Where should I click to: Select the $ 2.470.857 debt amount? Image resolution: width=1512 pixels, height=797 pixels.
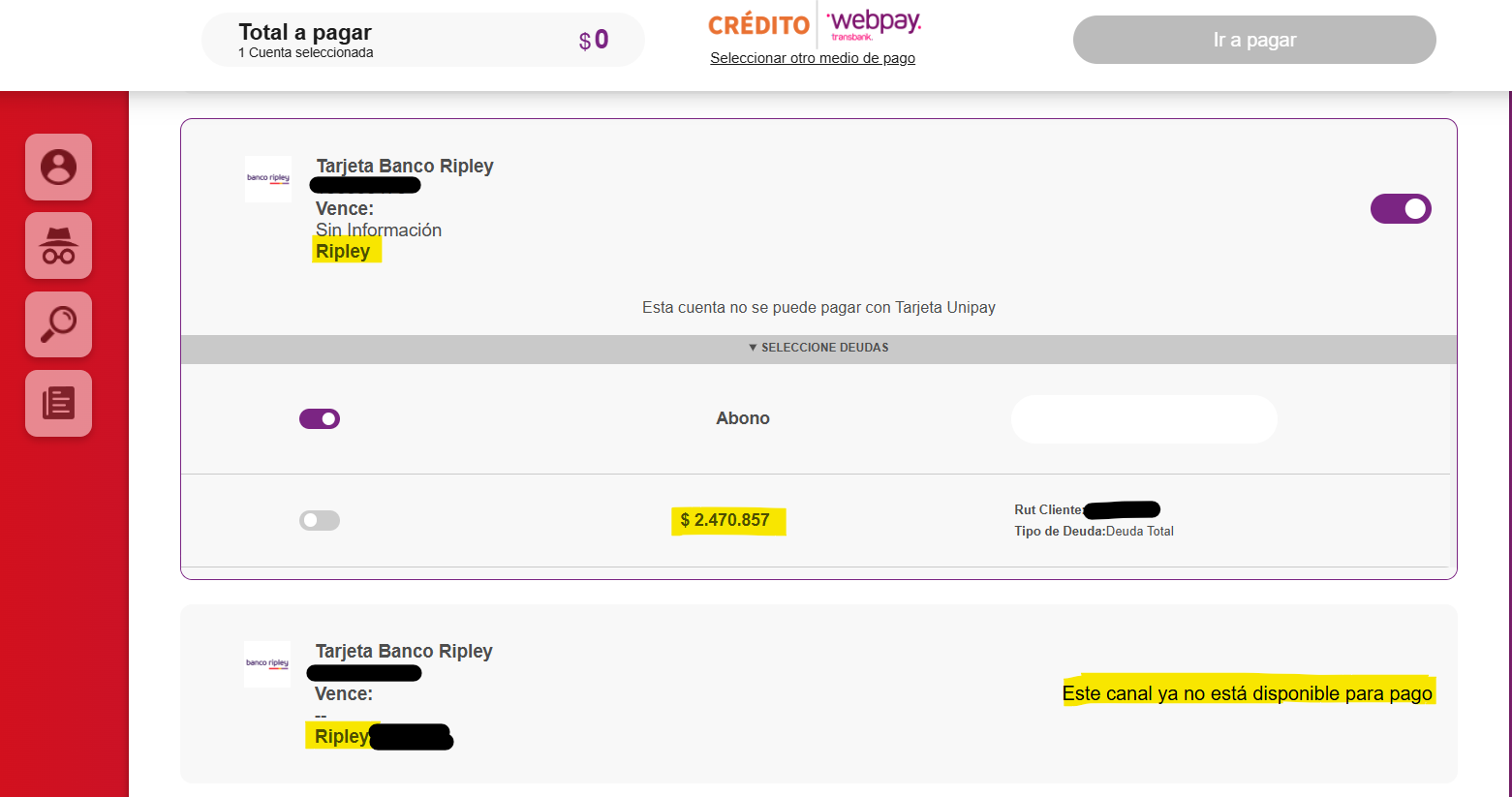click(725, 520)
